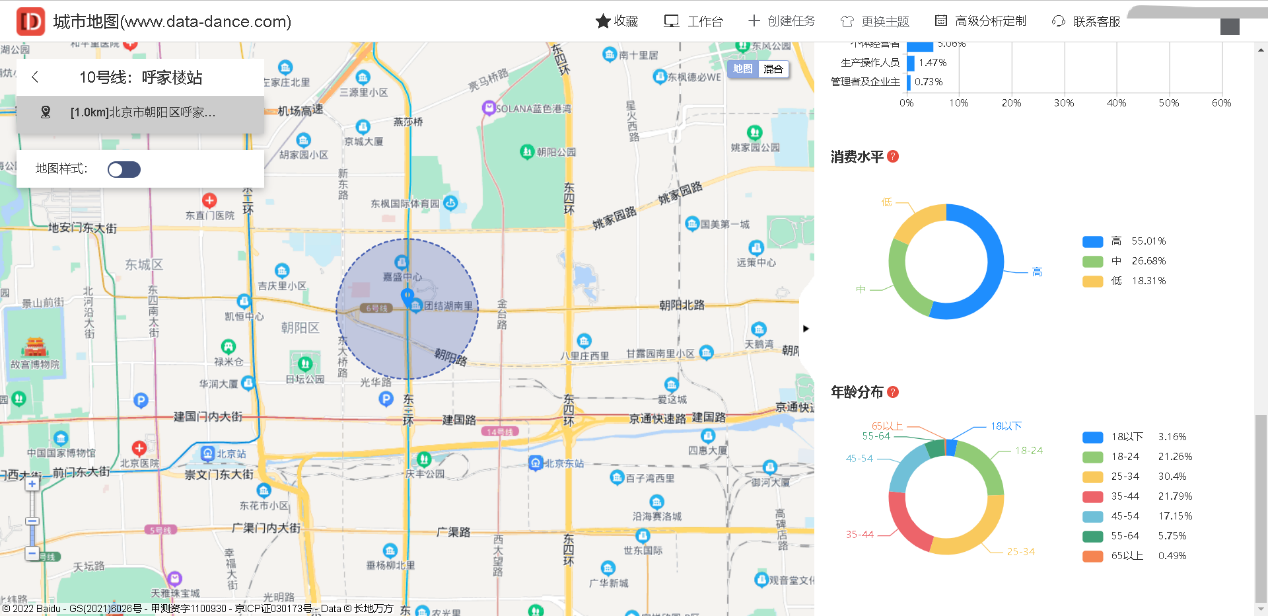This screenshot has height=616, width=1268.
Task: Click the 55-64 5.75% legend swatch
Action: 1092,536
